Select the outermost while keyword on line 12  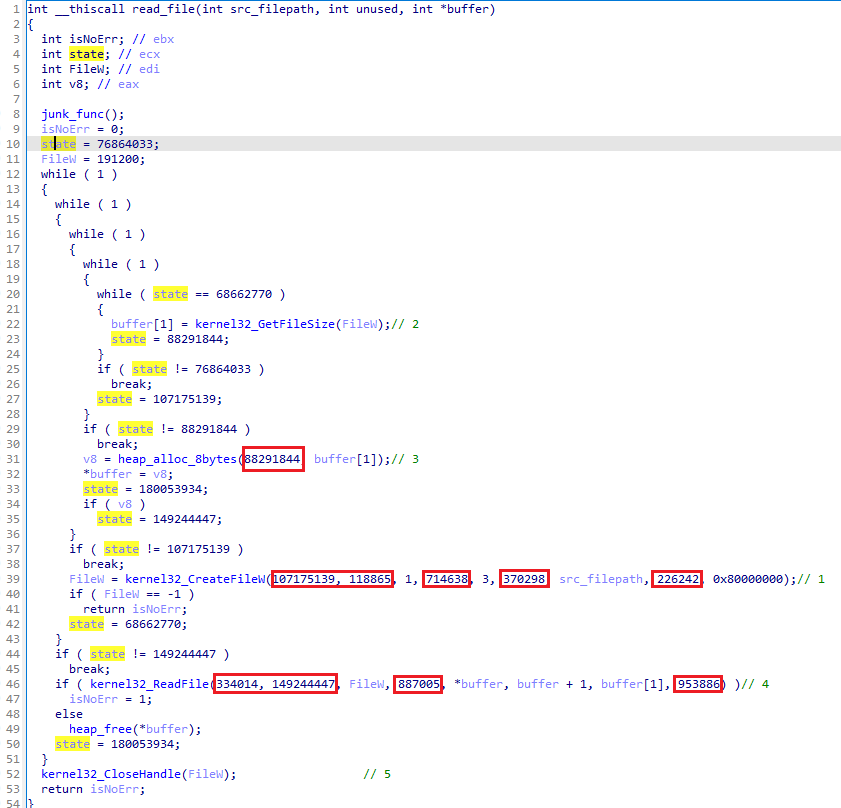pyautogui.click(x=58, y=174)
